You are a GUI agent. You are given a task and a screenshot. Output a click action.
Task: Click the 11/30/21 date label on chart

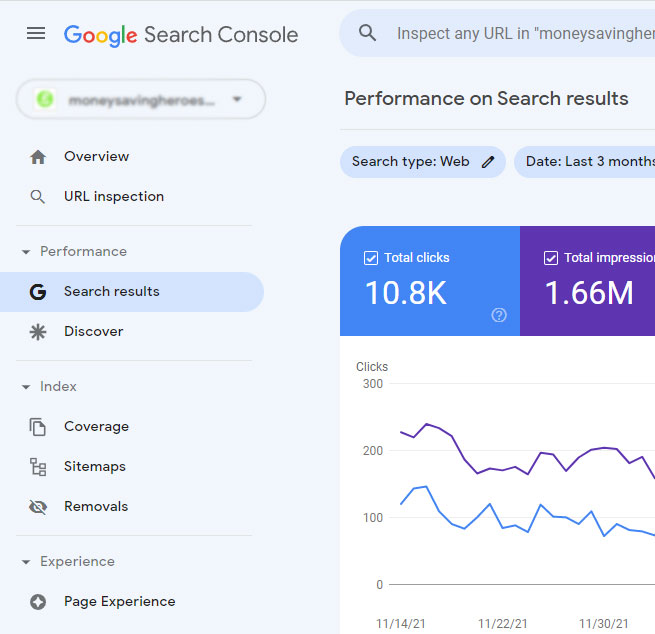tap(604, 624)
